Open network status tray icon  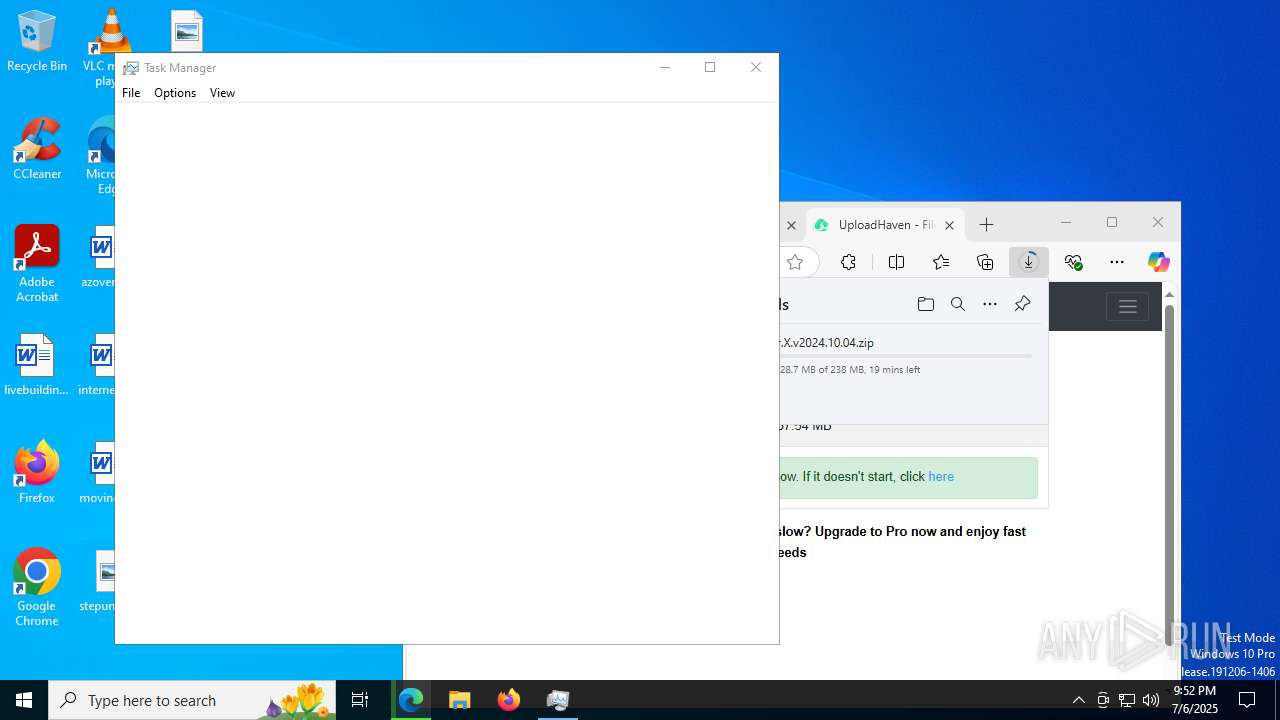[1127, 700]
